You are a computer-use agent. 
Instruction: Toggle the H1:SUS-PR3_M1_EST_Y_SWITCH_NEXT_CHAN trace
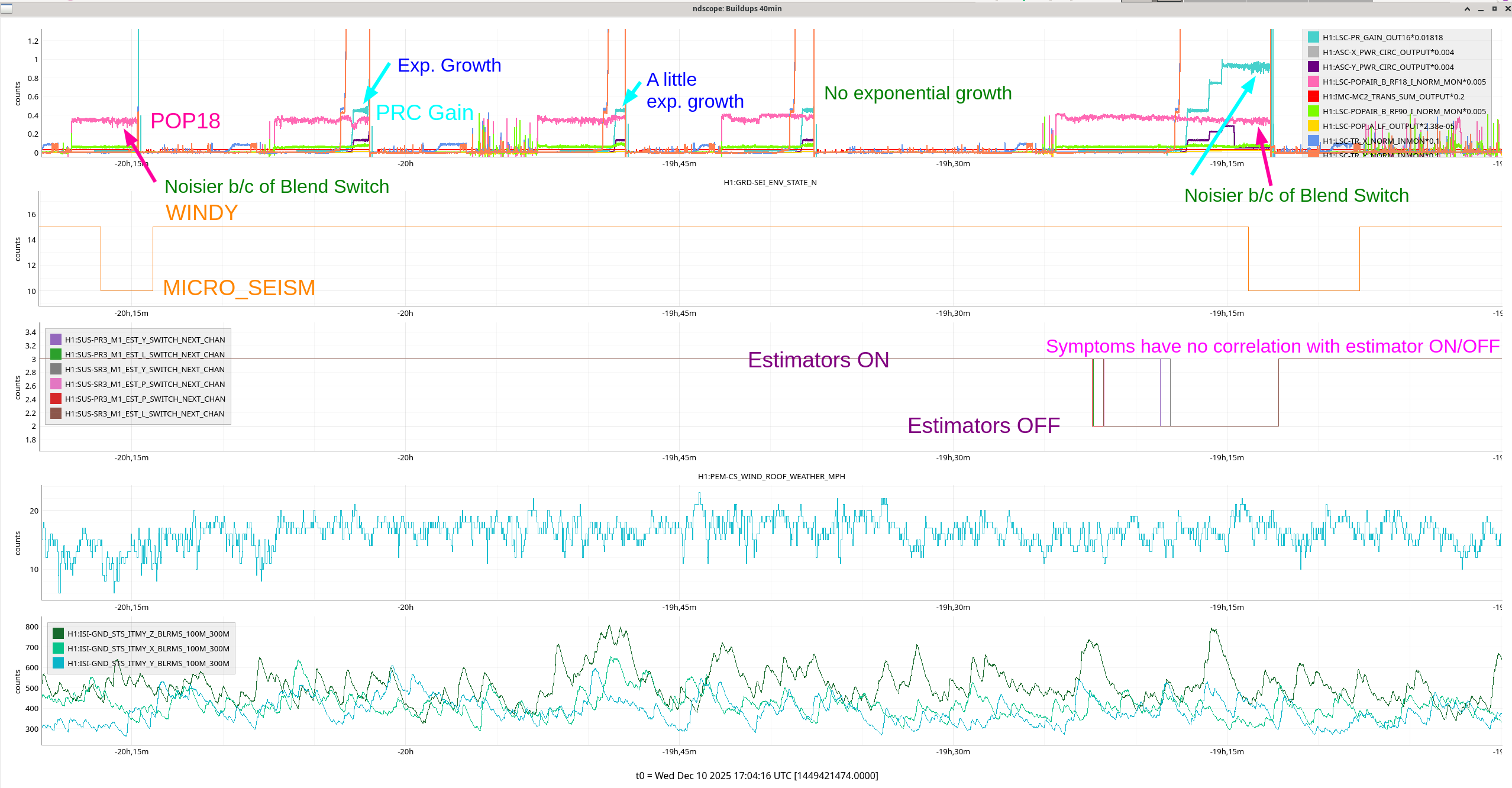144,340
